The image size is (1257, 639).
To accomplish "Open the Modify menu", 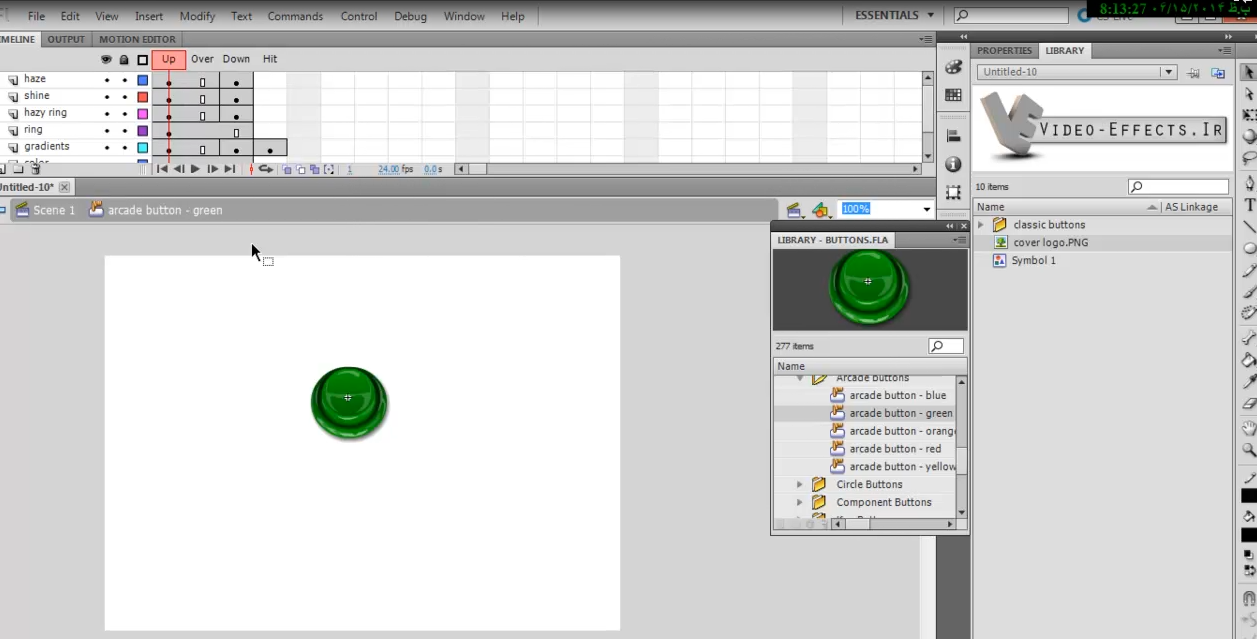I will [x=197, y=16].
